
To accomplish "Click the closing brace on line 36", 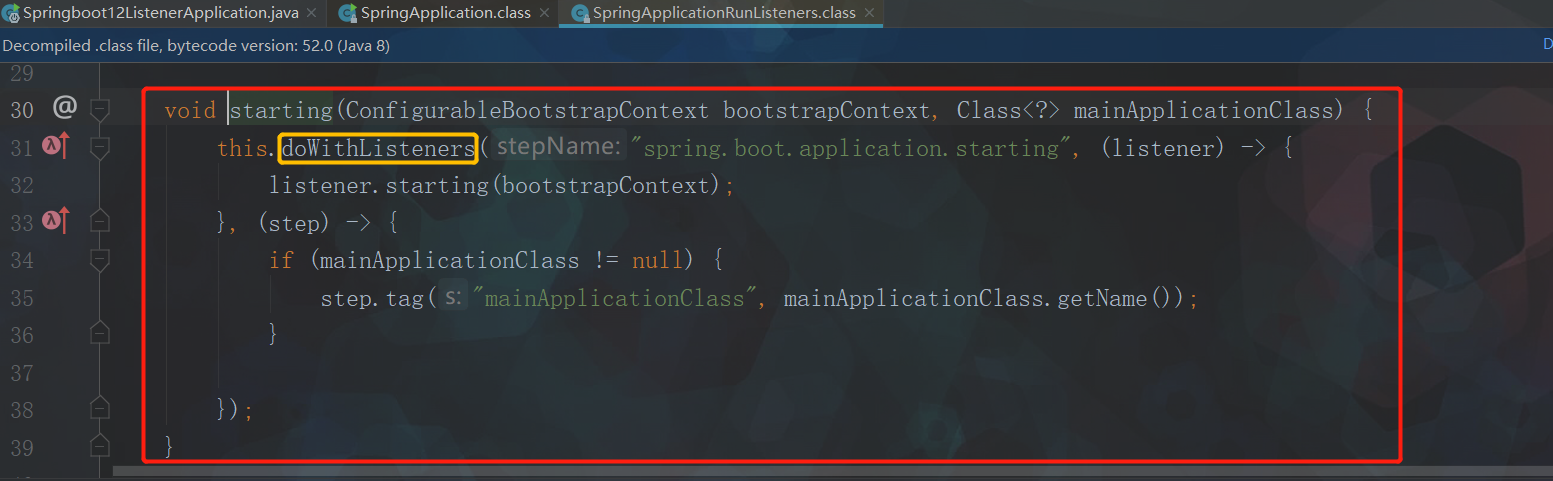I will coord(274,334).
